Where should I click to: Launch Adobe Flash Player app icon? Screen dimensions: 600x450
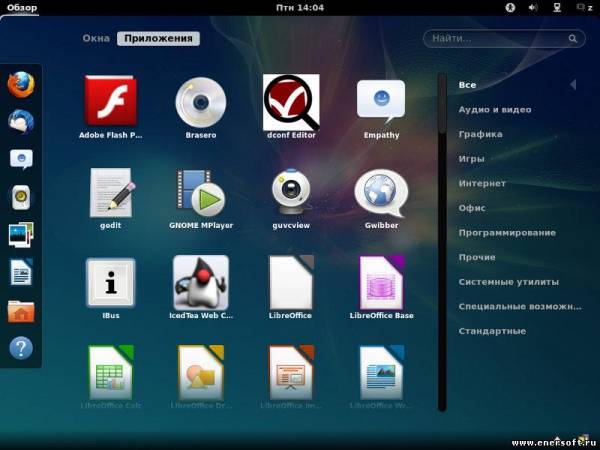click(x=111, y=101)
